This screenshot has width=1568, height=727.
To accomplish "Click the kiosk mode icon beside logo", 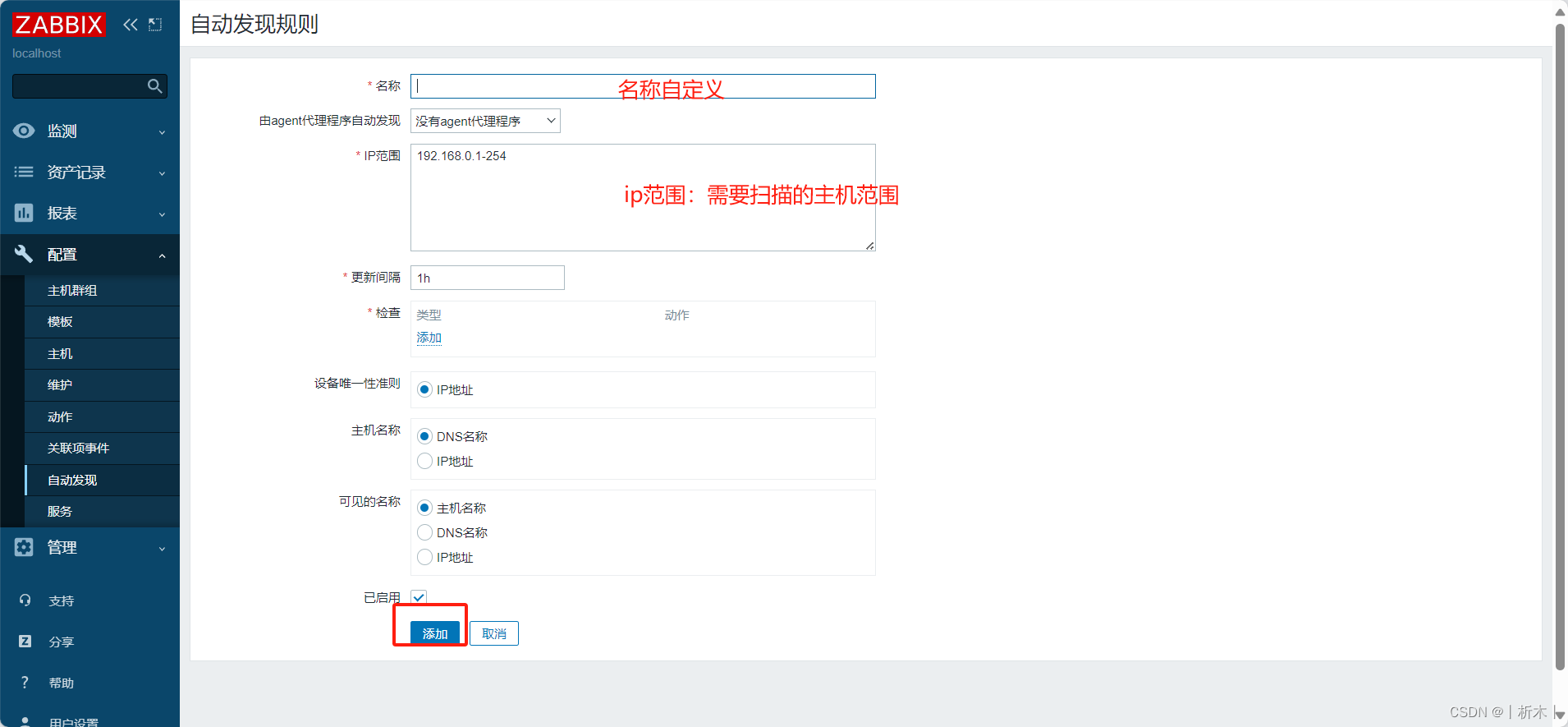I will tap(155, 25).
